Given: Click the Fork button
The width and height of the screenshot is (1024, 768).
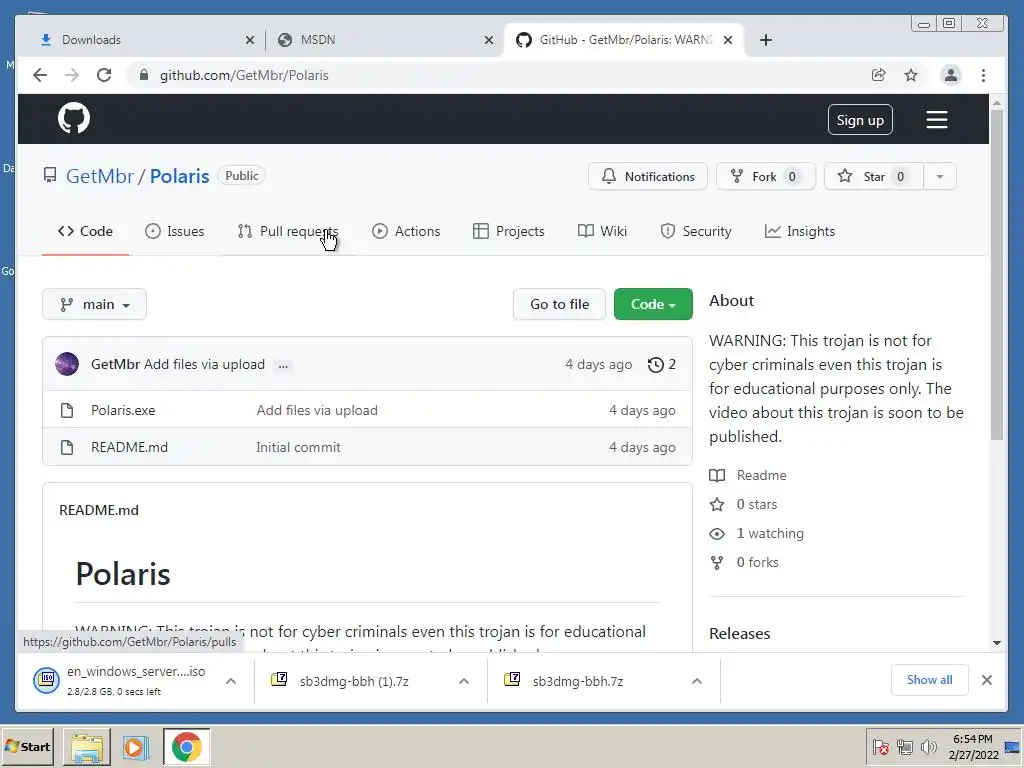Looking at the screenshot, I should [x=766, y=176].
